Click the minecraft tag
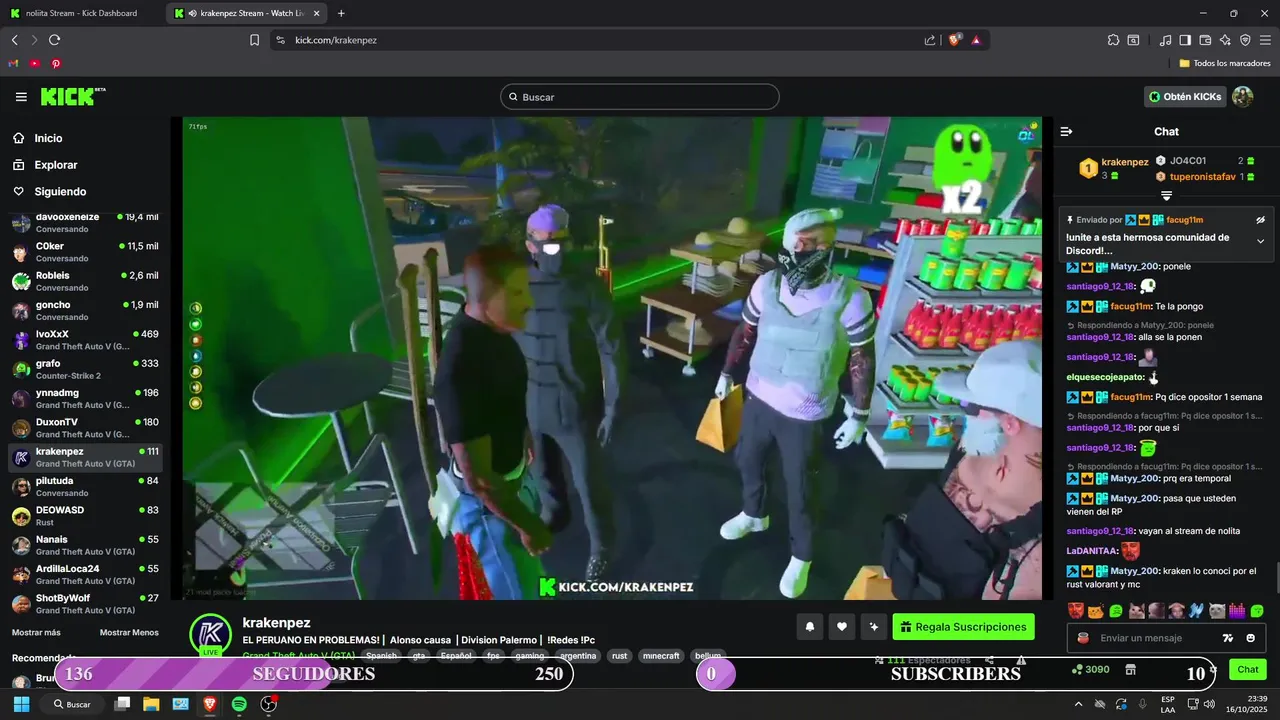Image resolution: width=1280 pixels, height=720 pixels. (x=661, y=656)
